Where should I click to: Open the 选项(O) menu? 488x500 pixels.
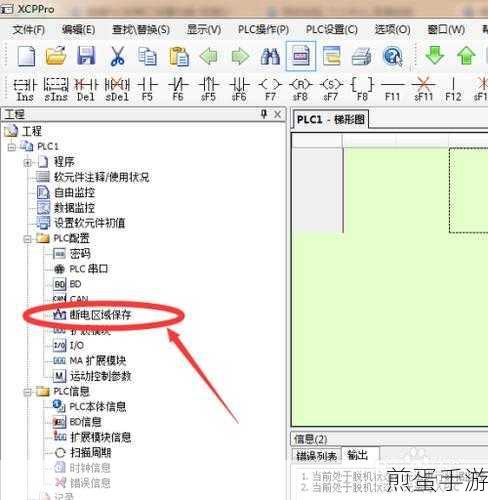(x=392, y=30)
